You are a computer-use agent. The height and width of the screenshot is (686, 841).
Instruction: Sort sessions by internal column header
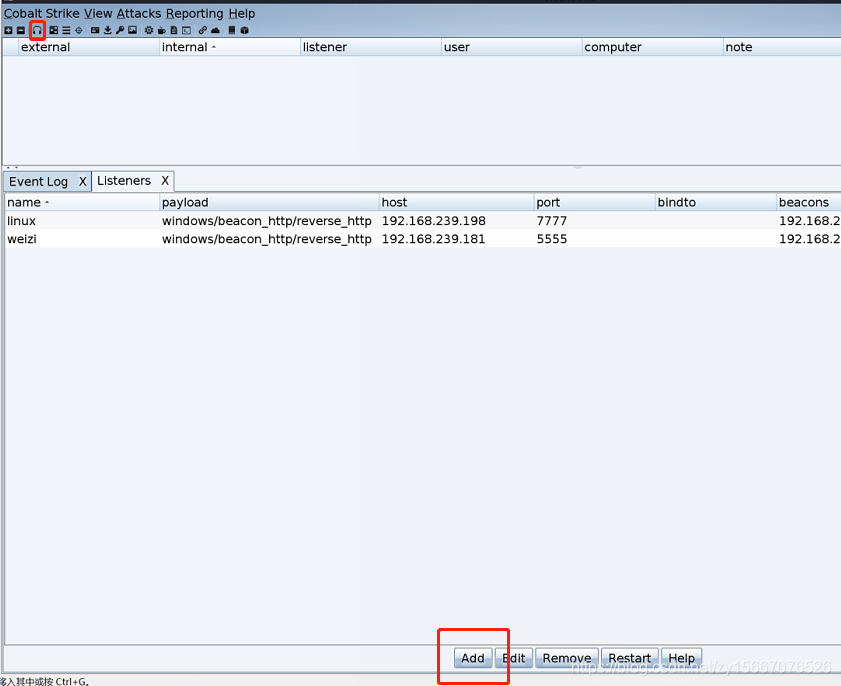tap(230, 47)
